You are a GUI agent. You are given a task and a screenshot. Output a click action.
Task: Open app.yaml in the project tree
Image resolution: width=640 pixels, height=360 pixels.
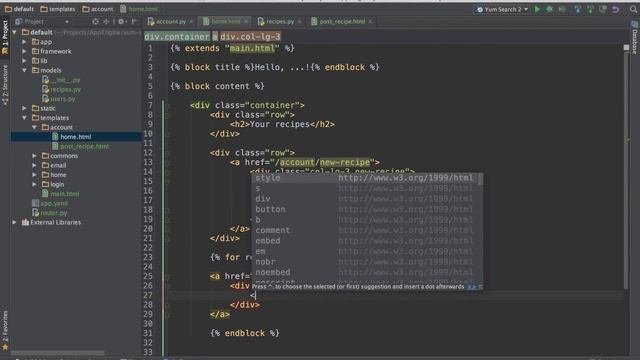50,203
